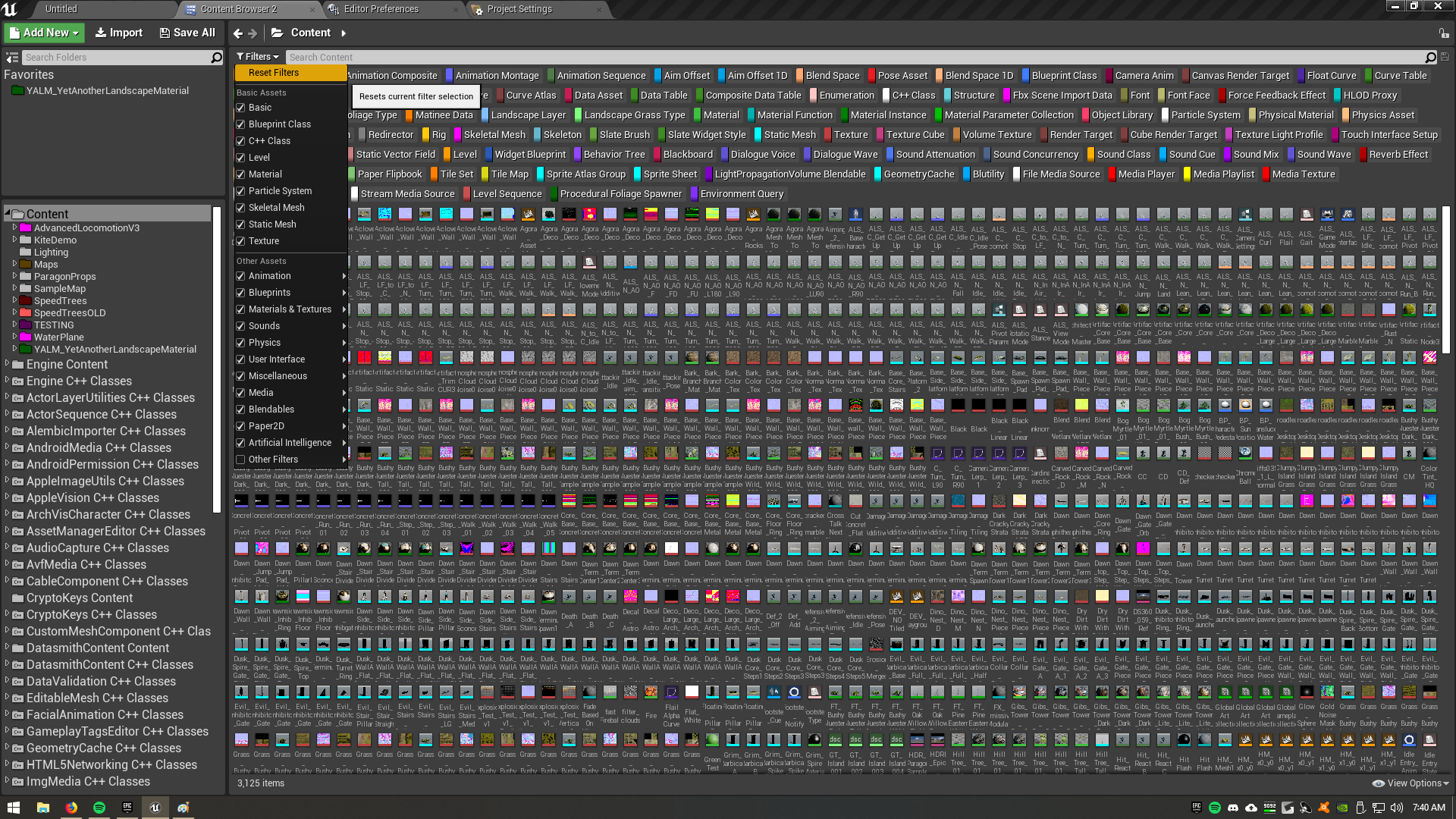Enable the Other Filters checkbox
The height and width of the screenshot is (819, 1456).
(240, 460)
